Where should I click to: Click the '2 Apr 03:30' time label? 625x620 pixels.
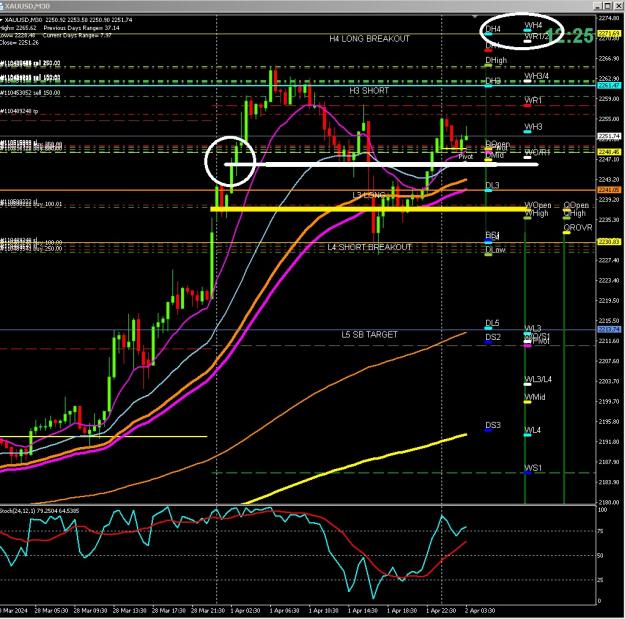coord(480,610)
